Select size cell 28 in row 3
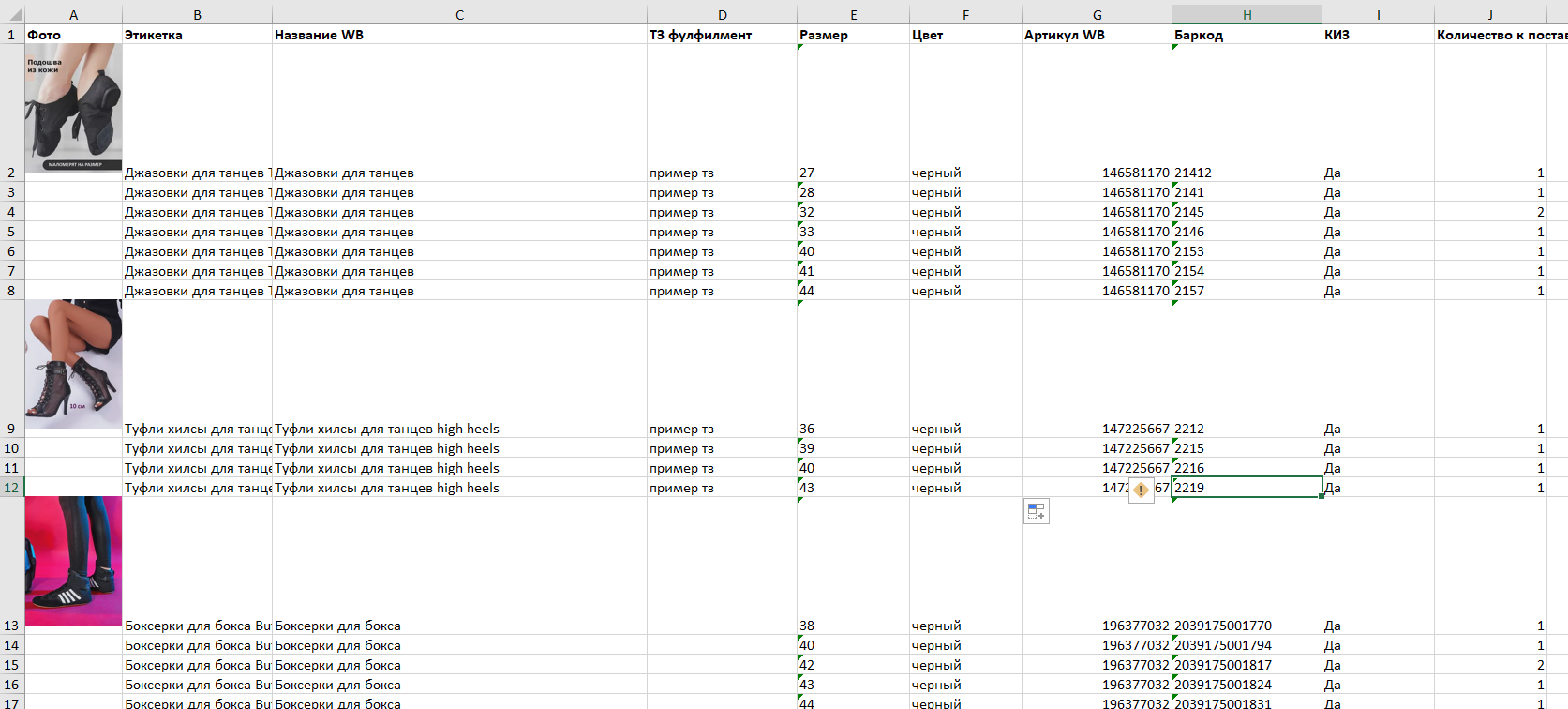This screenshot has width=1568, height=709. (853, 192)
